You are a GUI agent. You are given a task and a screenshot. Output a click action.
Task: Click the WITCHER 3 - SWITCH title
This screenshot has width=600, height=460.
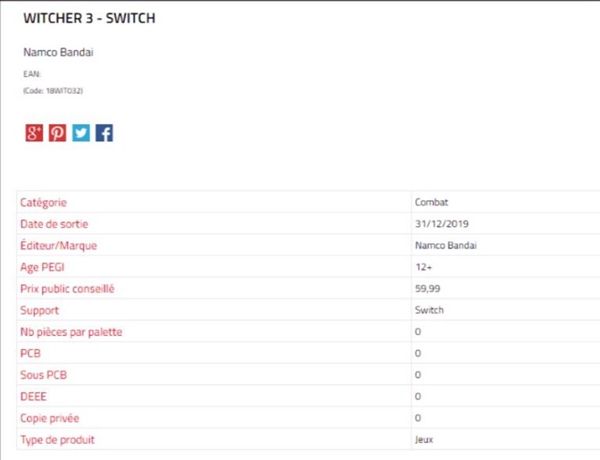pos(89,19)
